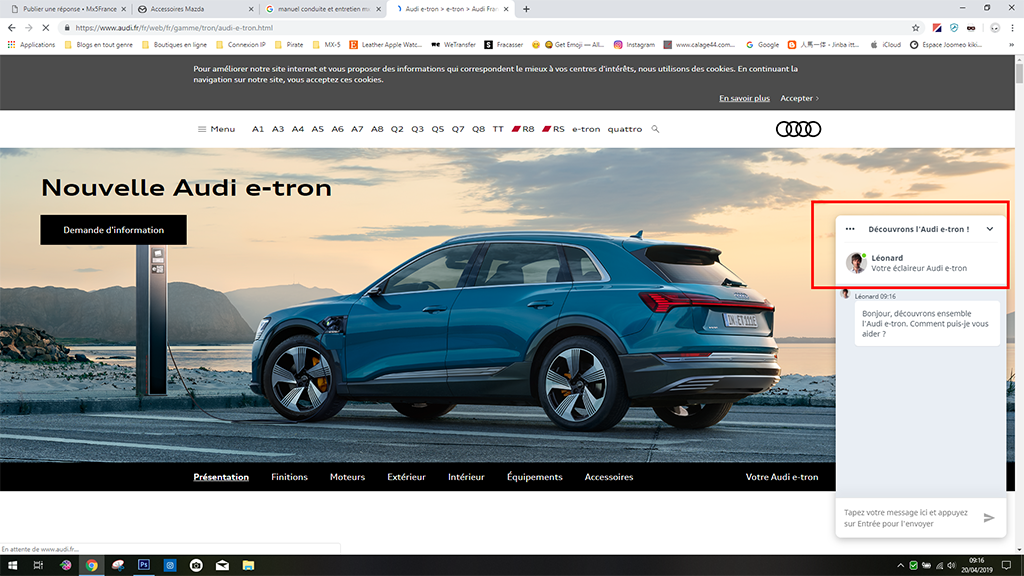Open the MX-5 bookmark folder
Screen dimensions: 1024x576
pos(327,45)
